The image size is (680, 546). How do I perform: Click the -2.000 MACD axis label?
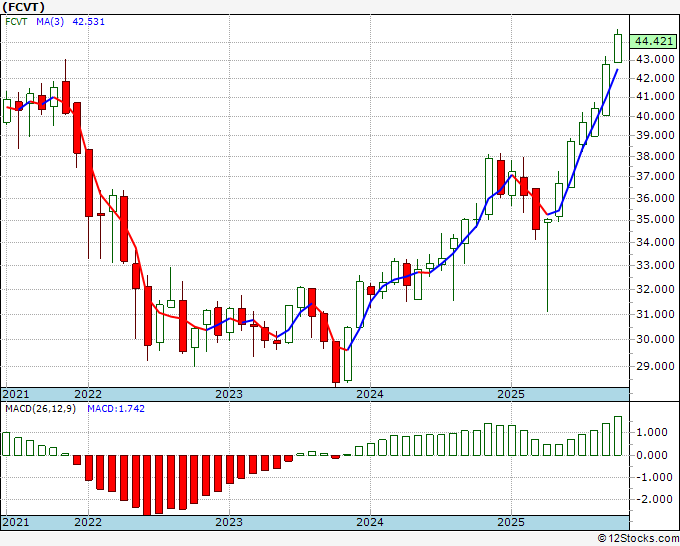point(655,499)
